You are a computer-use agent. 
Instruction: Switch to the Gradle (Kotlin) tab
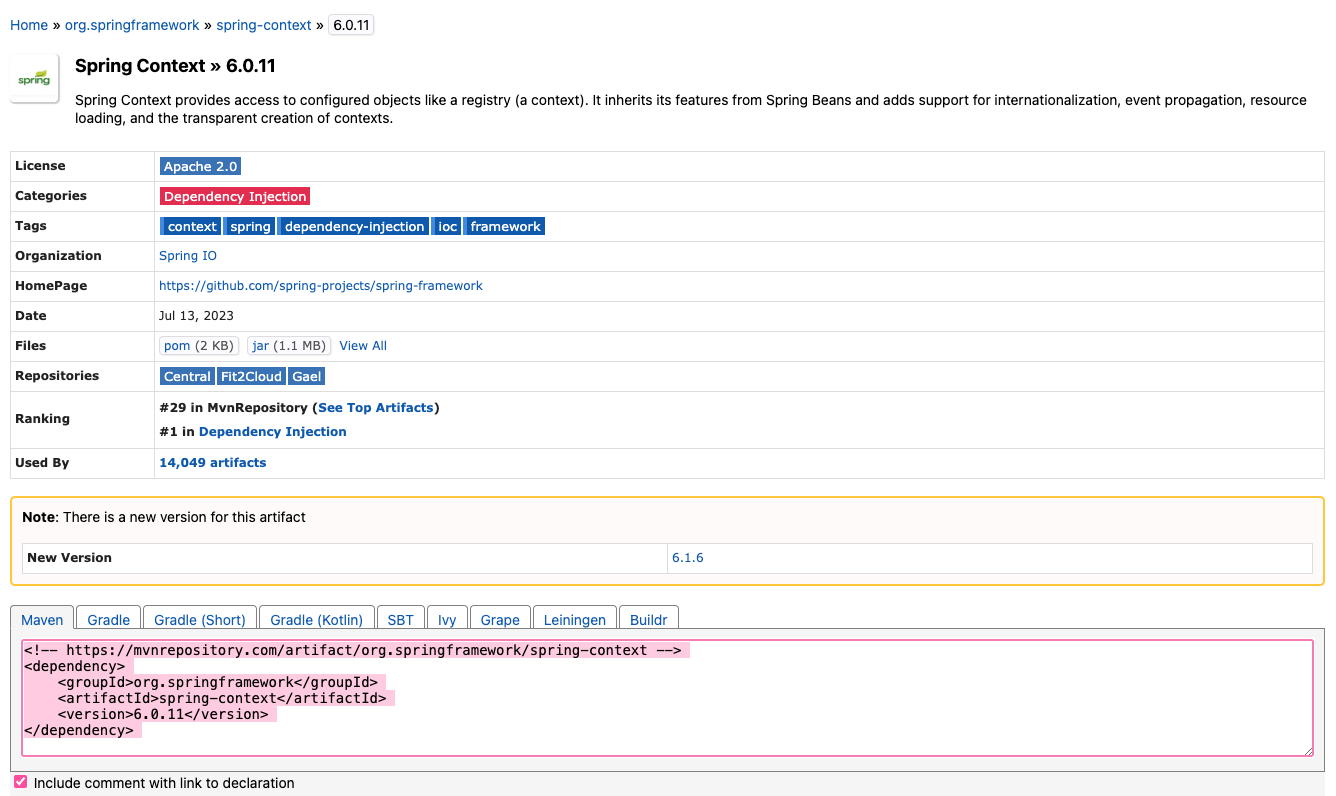click(x=318, y=619)
